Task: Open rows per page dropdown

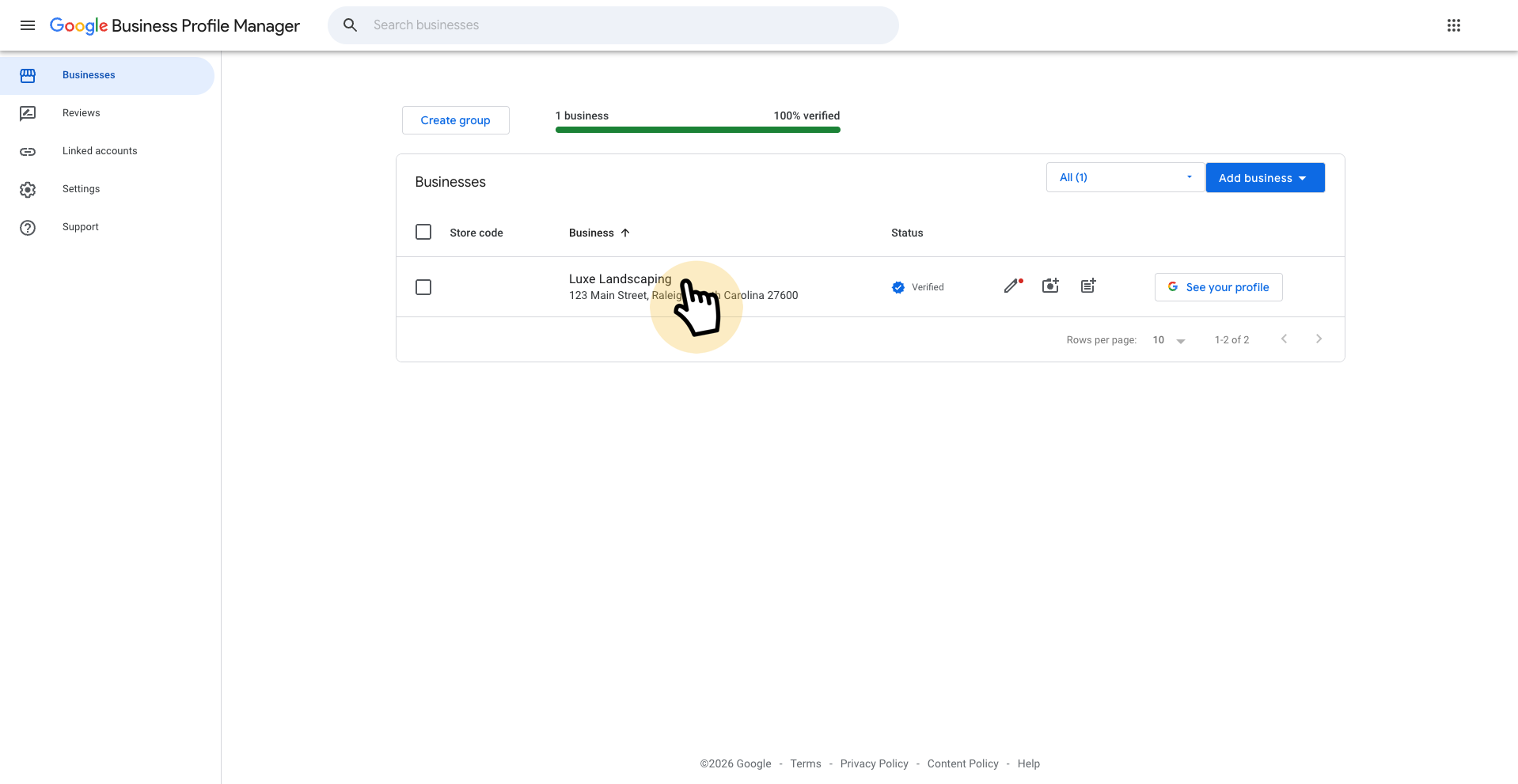Action: [1169, 340]
